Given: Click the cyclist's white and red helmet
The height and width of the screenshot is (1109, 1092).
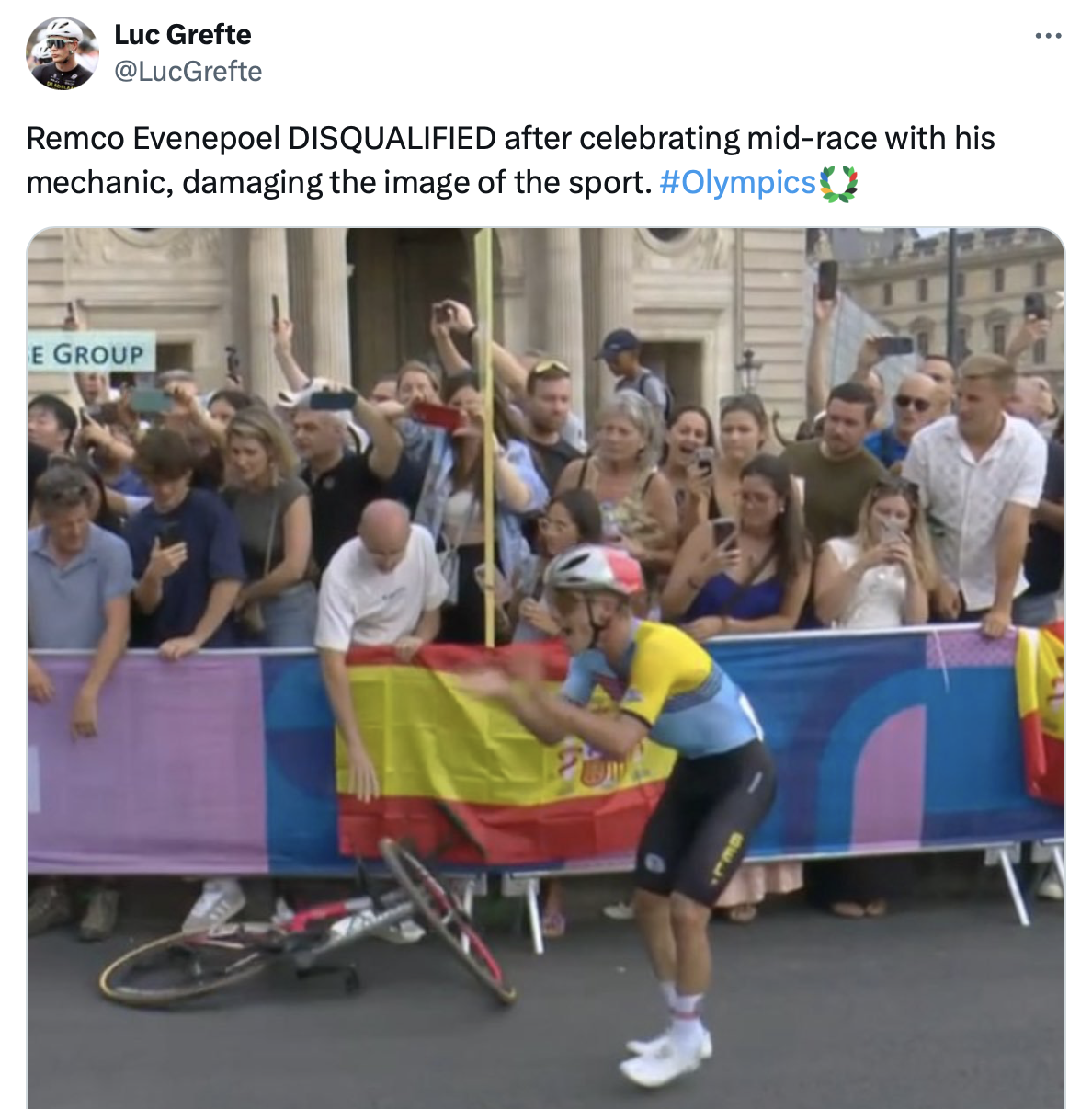Looking at the screenshot, I should click(x=595, y=570).
